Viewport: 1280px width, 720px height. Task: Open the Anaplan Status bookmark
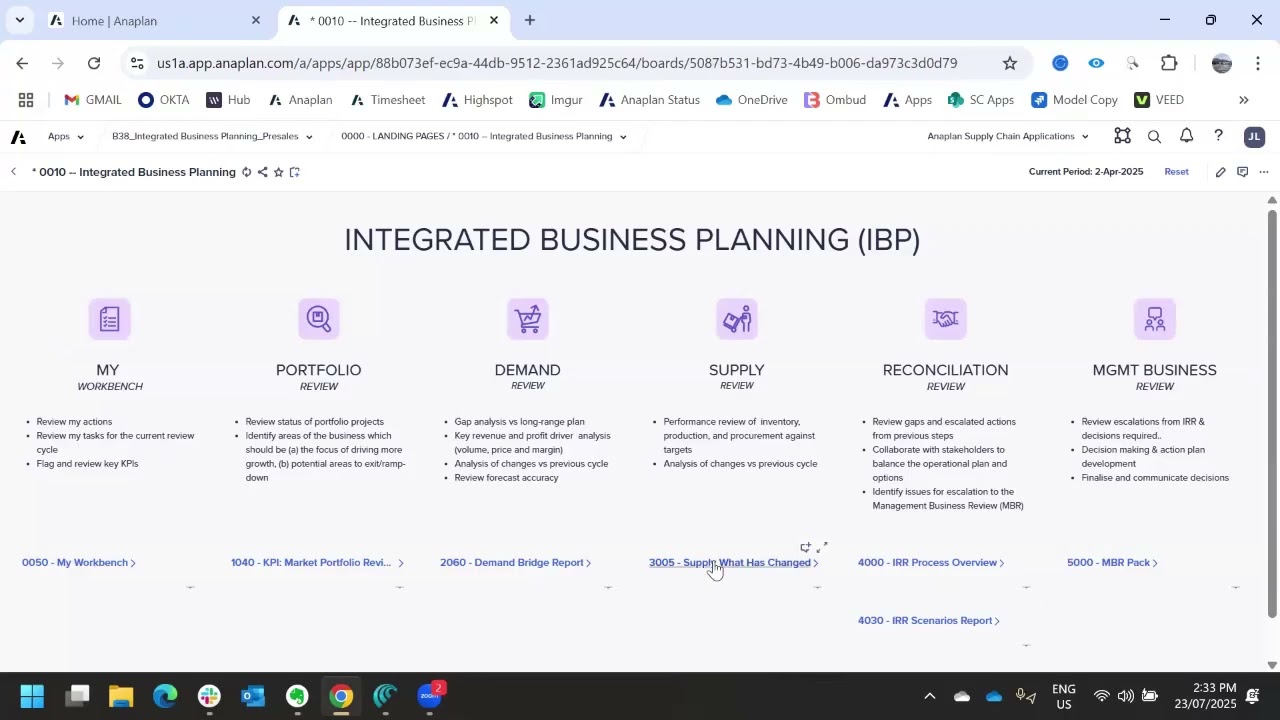click(x=650, y=100)
